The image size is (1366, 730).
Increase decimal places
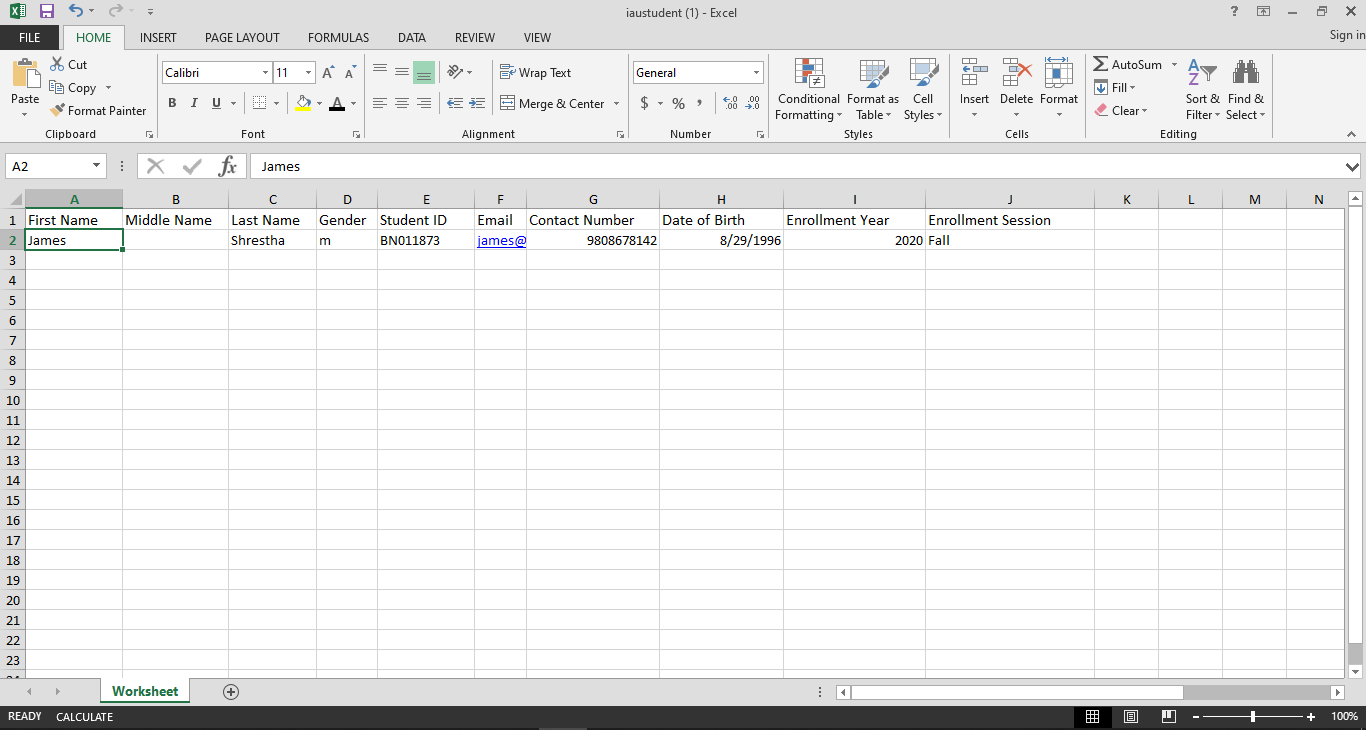click(730, 103)
